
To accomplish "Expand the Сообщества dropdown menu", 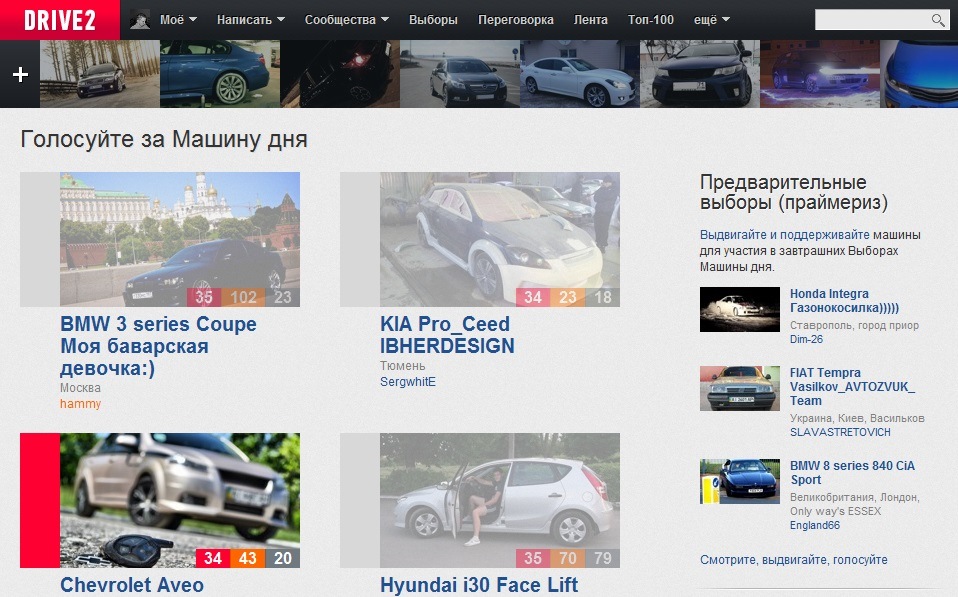I will [346, 20].
